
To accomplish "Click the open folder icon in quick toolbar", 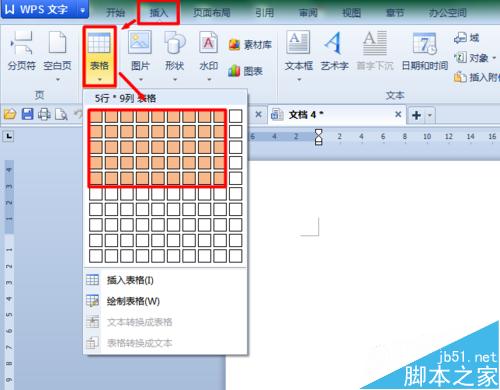I will [x=10, y=114].
